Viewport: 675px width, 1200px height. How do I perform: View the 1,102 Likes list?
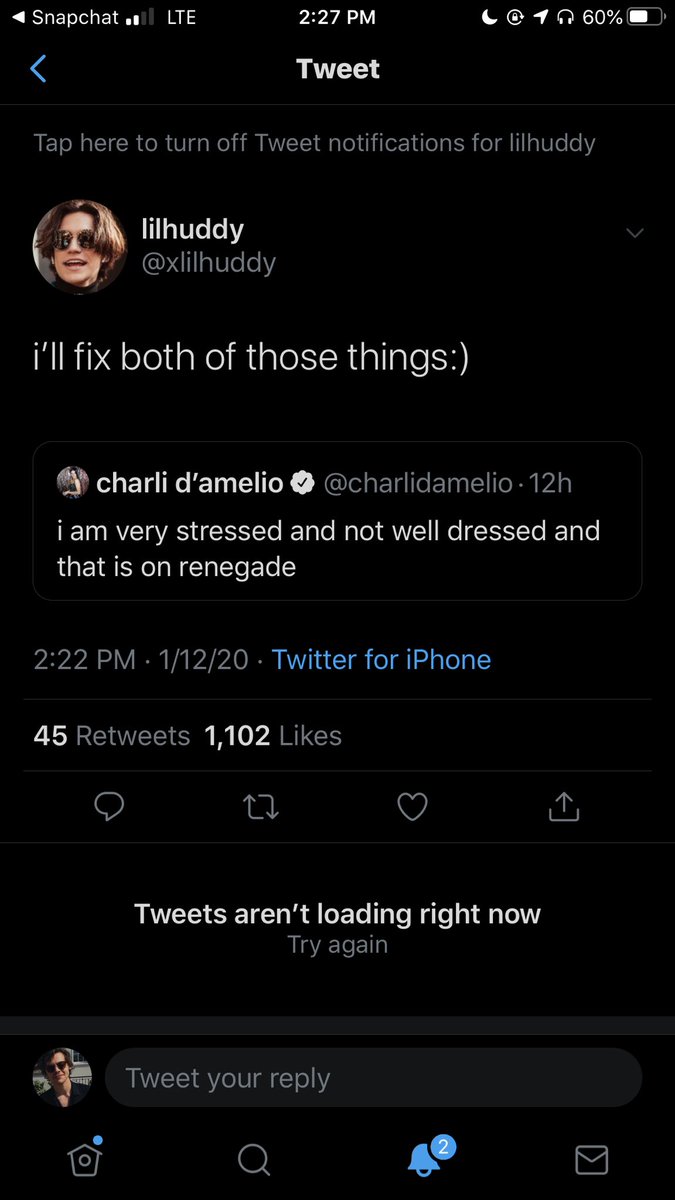pyautogui.click(x=273, y=736)
